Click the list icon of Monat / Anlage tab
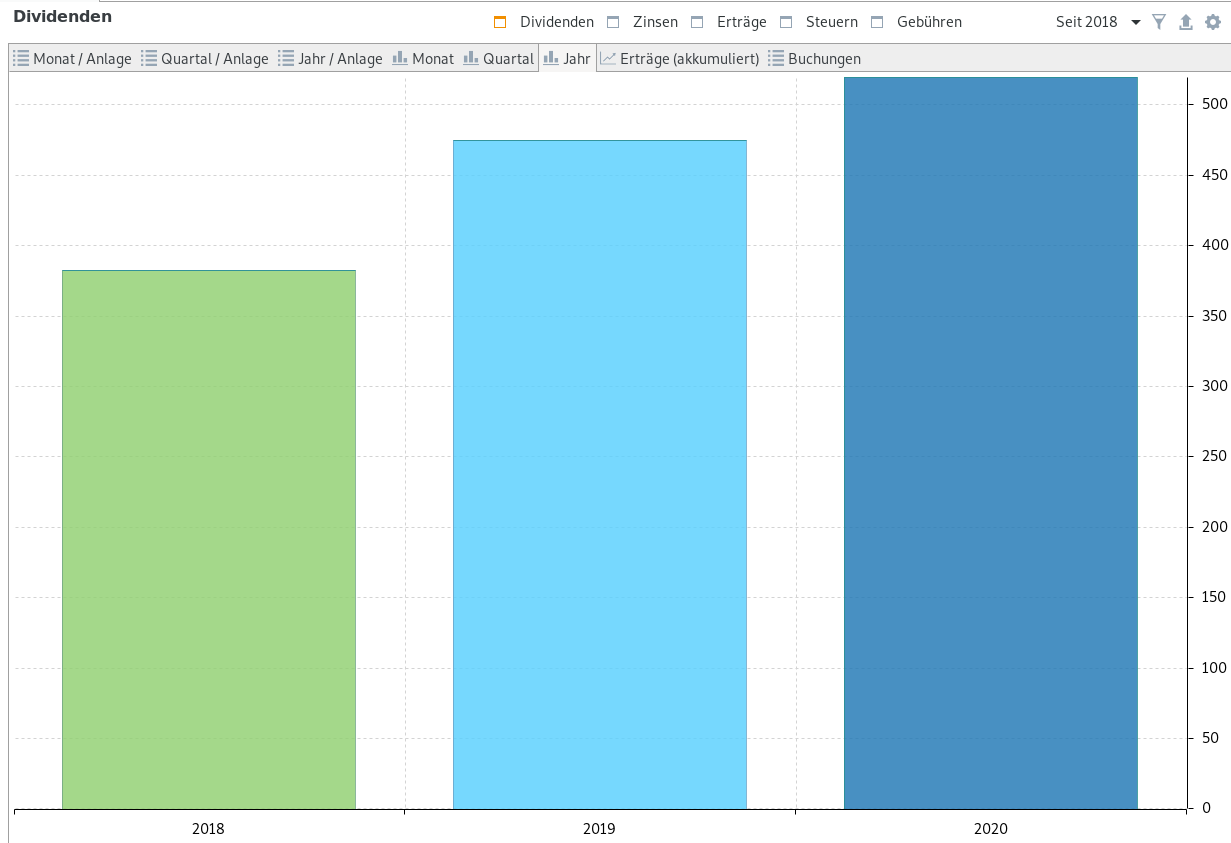1231x843 pixels. tap(21, 59)
